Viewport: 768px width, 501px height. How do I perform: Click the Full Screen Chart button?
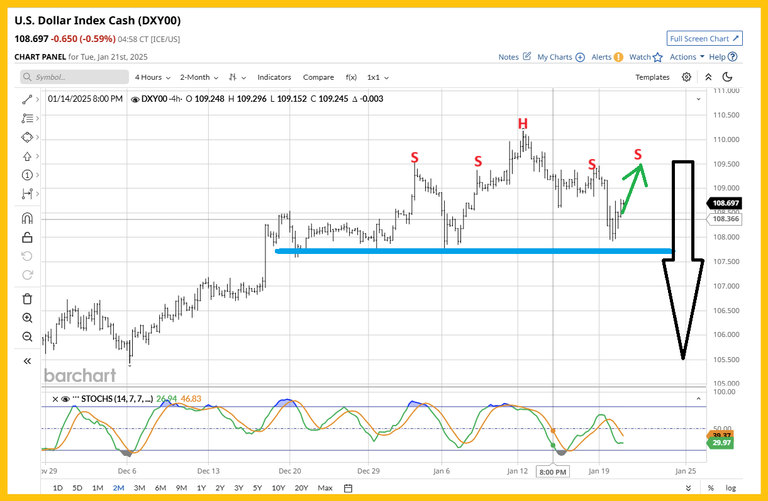coord(706,38)
